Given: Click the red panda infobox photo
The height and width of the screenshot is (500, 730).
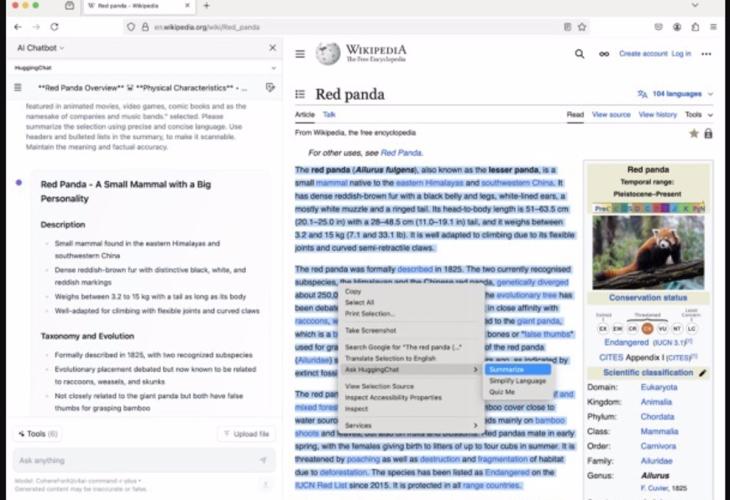Looking at the screenshot, I should (x=647, y=246).
